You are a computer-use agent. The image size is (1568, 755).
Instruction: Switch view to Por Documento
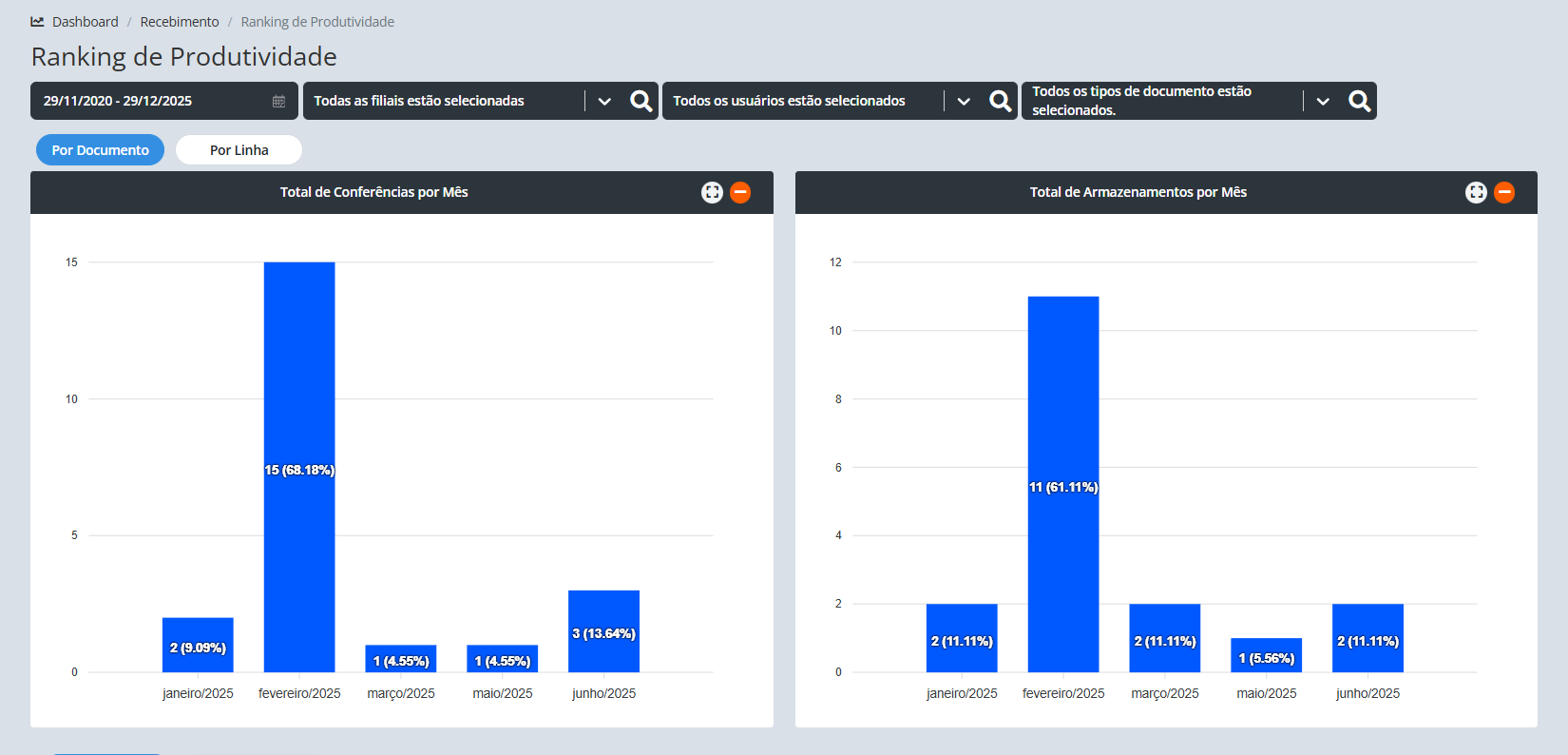click(100, 150)
